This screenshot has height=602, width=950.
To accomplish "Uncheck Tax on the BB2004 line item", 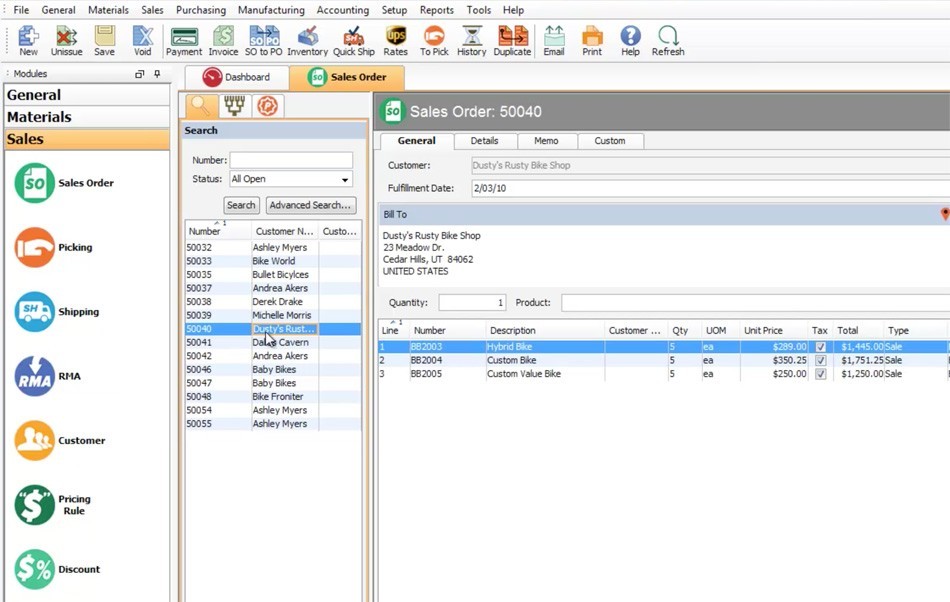I will click(820, 360).
